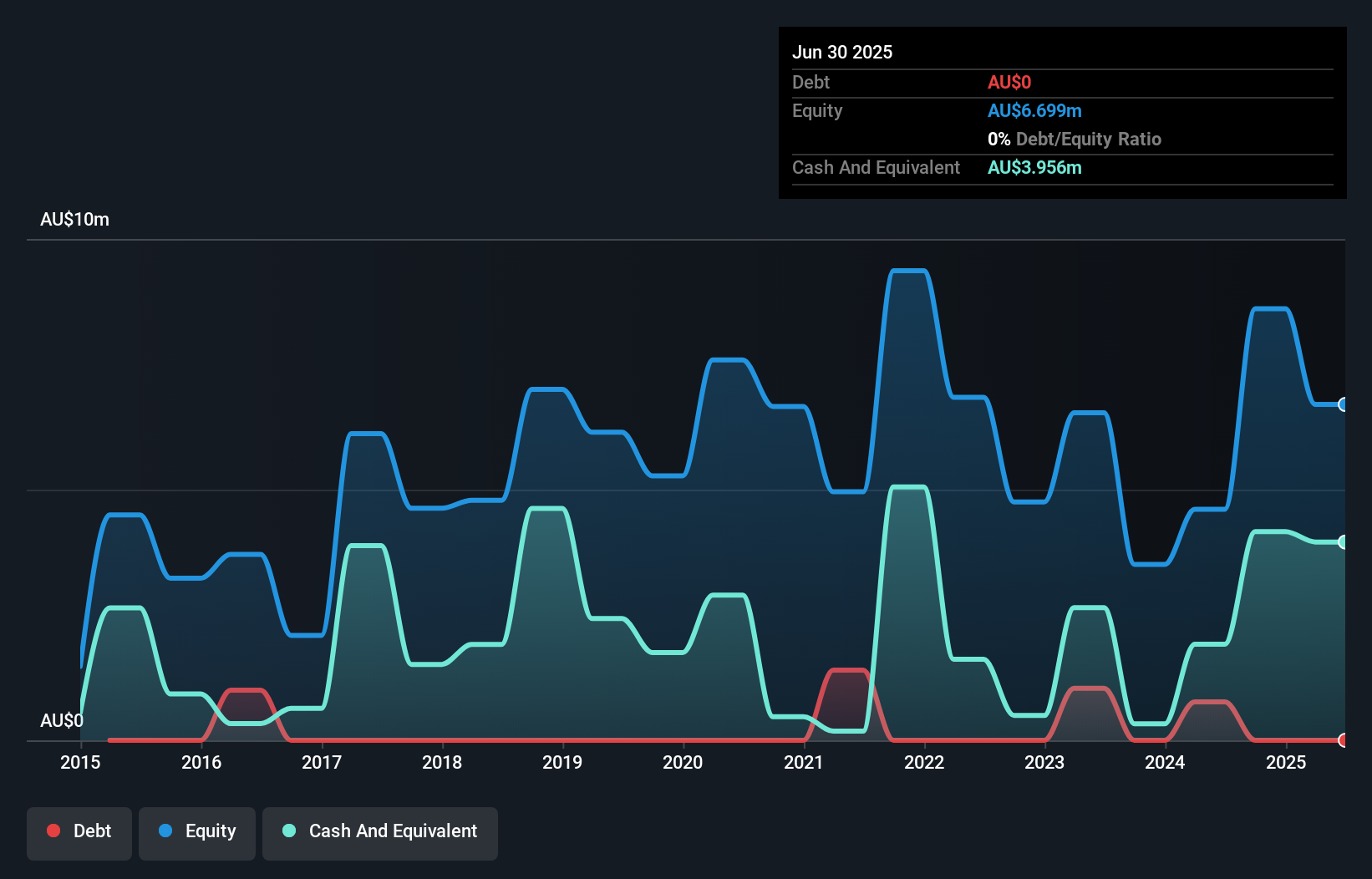
Task: Open details for the Debt/Equity Ratio row
Action: pos(1075,139)
